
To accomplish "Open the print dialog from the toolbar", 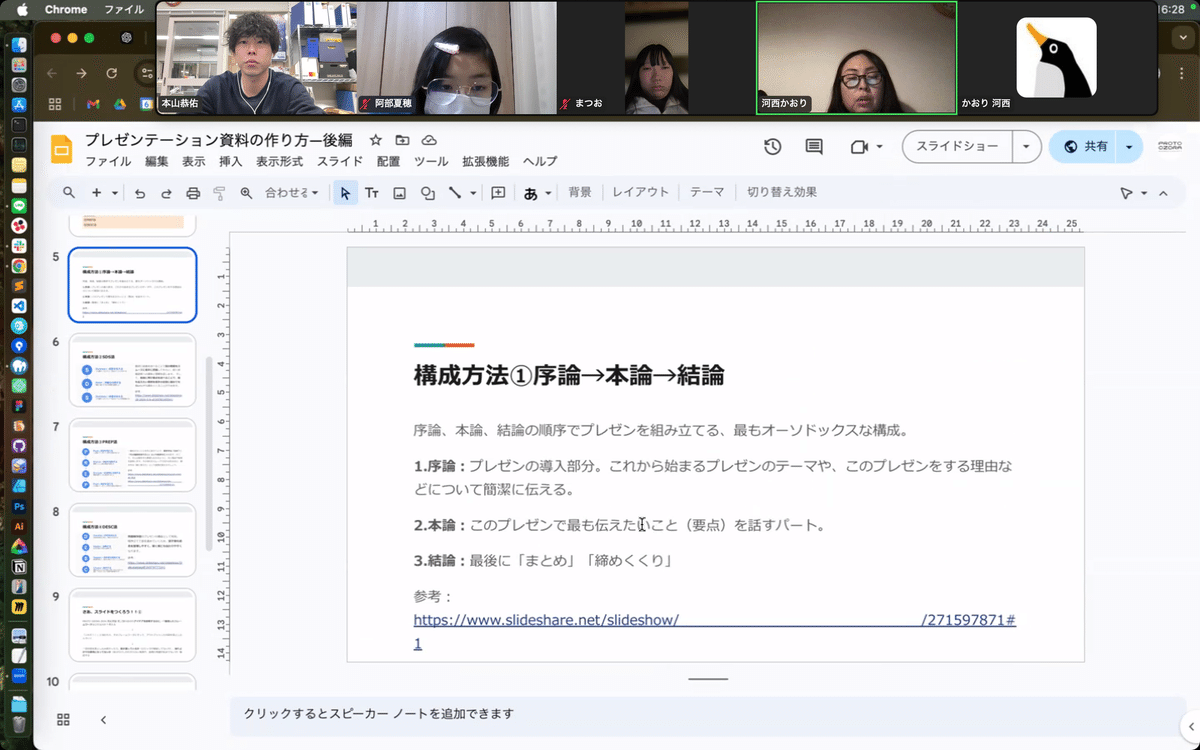I will 193,193.
